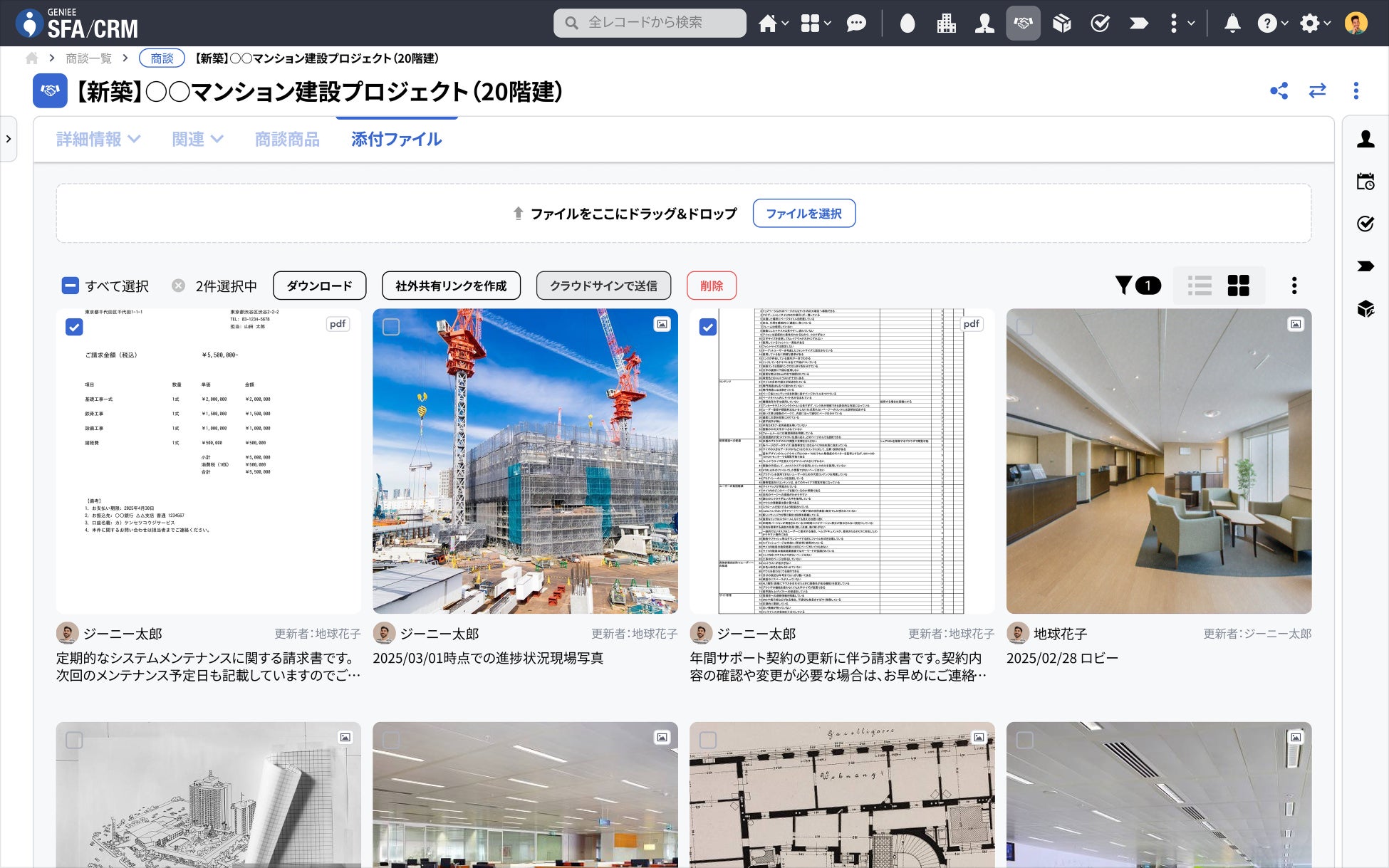
Task: Switch to grid view layout
Action: 1238,286
